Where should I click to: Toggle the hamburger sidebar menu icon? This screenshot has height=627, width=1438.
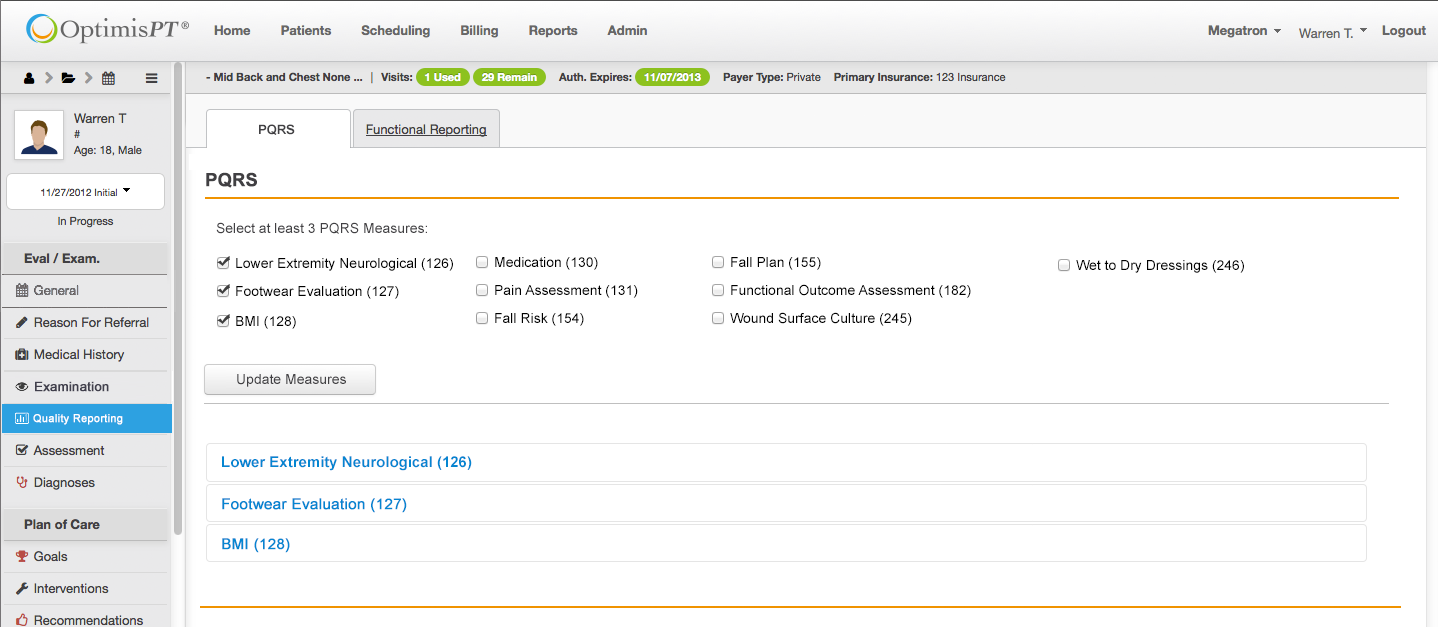click(151, 78)
